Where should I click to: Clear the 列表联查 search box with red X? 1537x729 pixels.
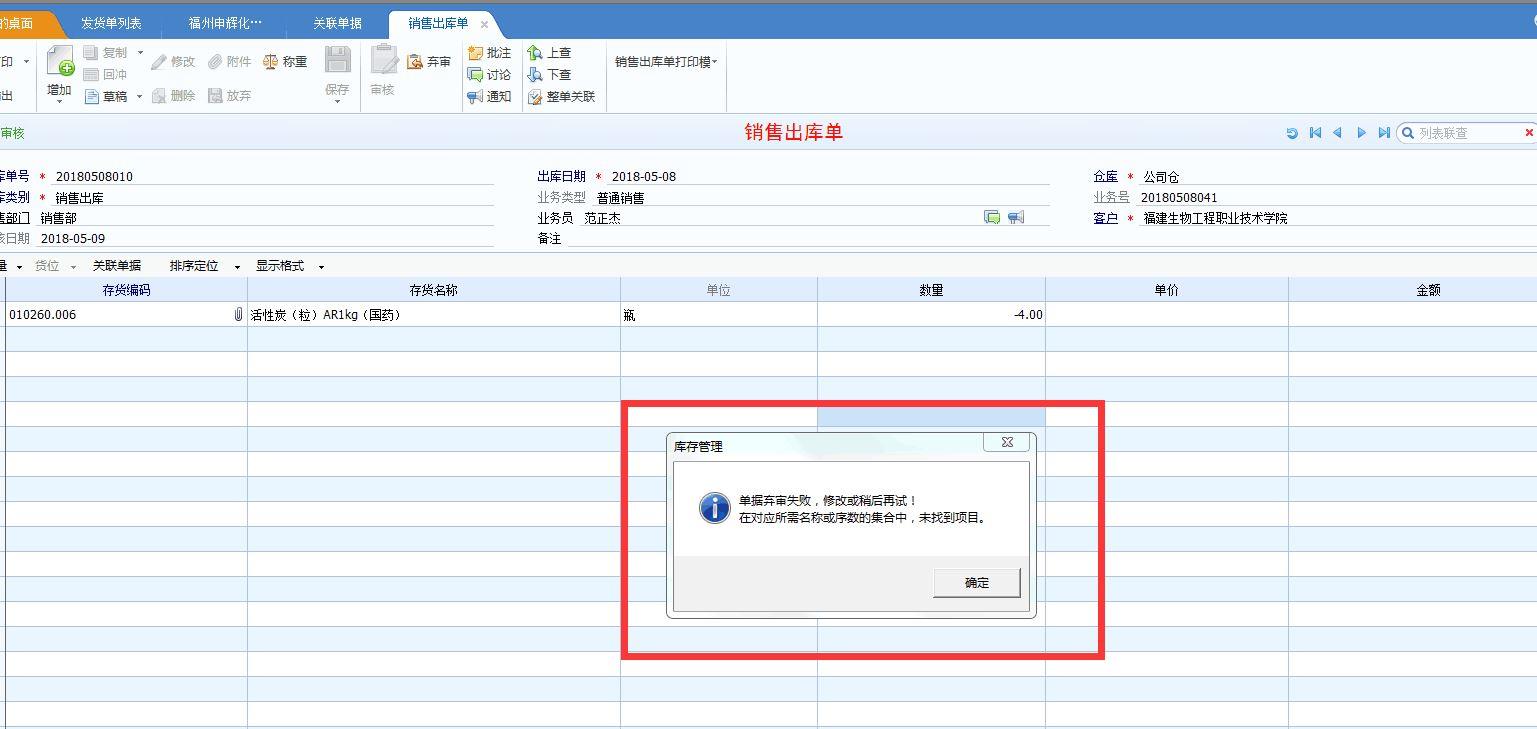pos(1528,132)
